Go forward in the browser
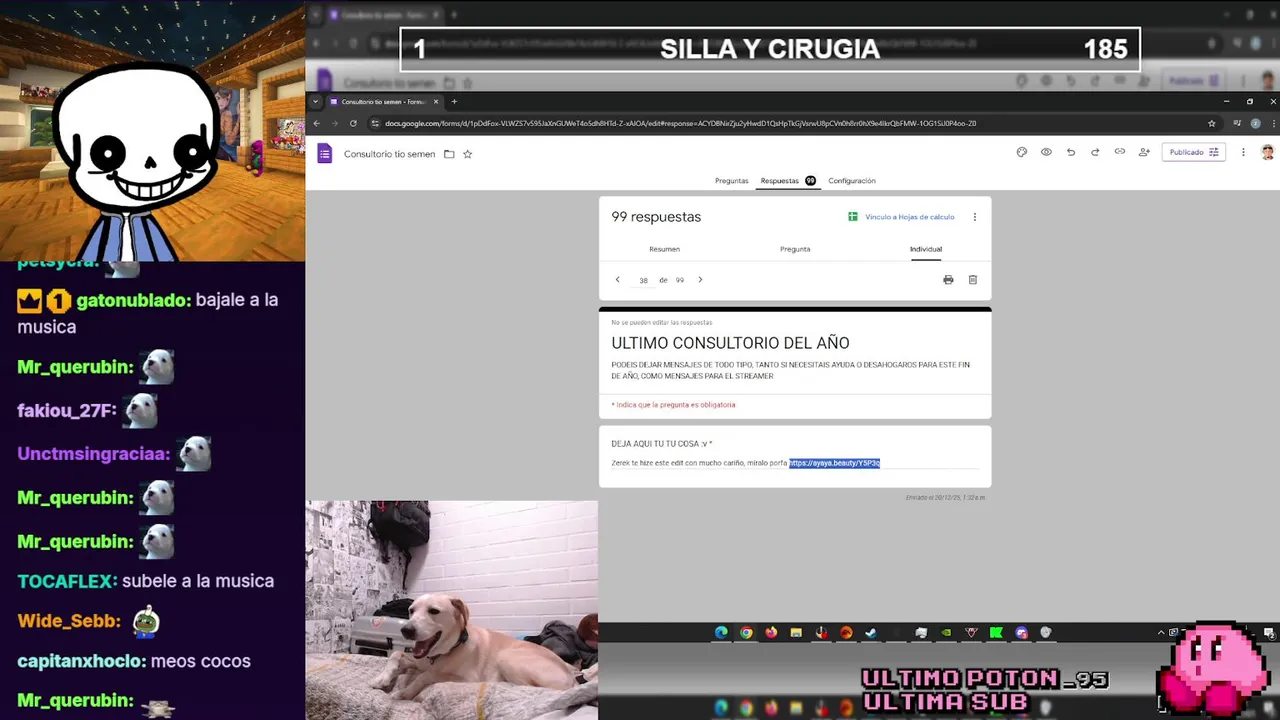The width and height of the screenshot is (1280, 720). [334, 123]
